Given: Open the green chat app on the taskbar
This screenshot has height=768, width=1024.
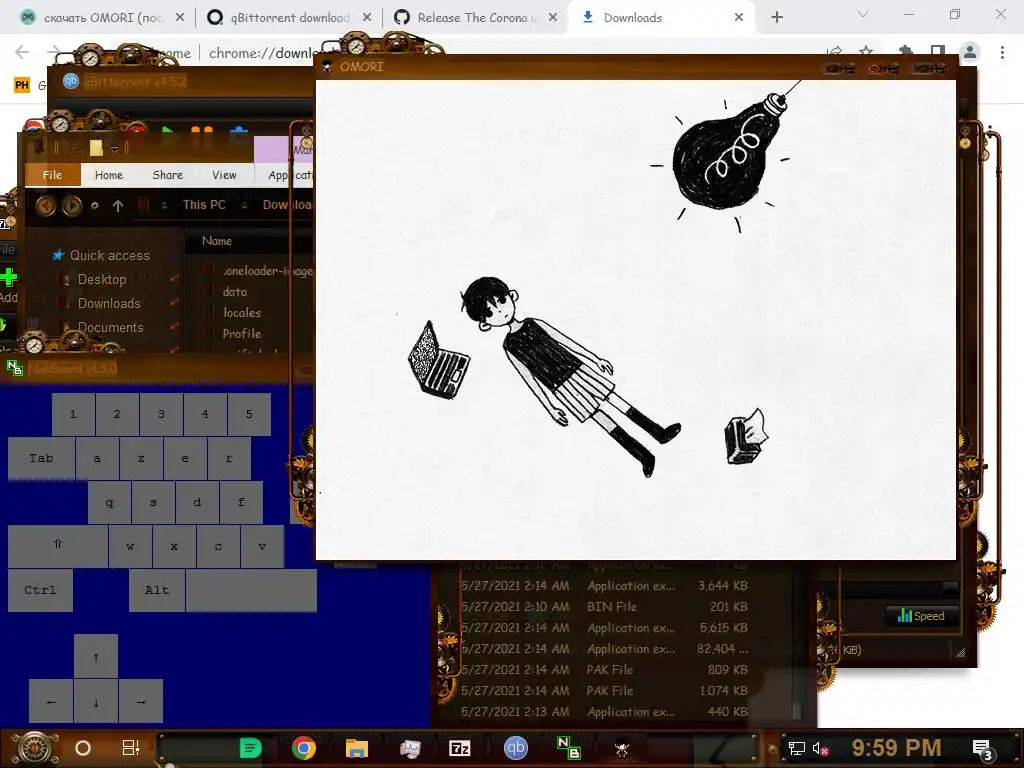Looking at the screenshot, I should tap(250, 748).
